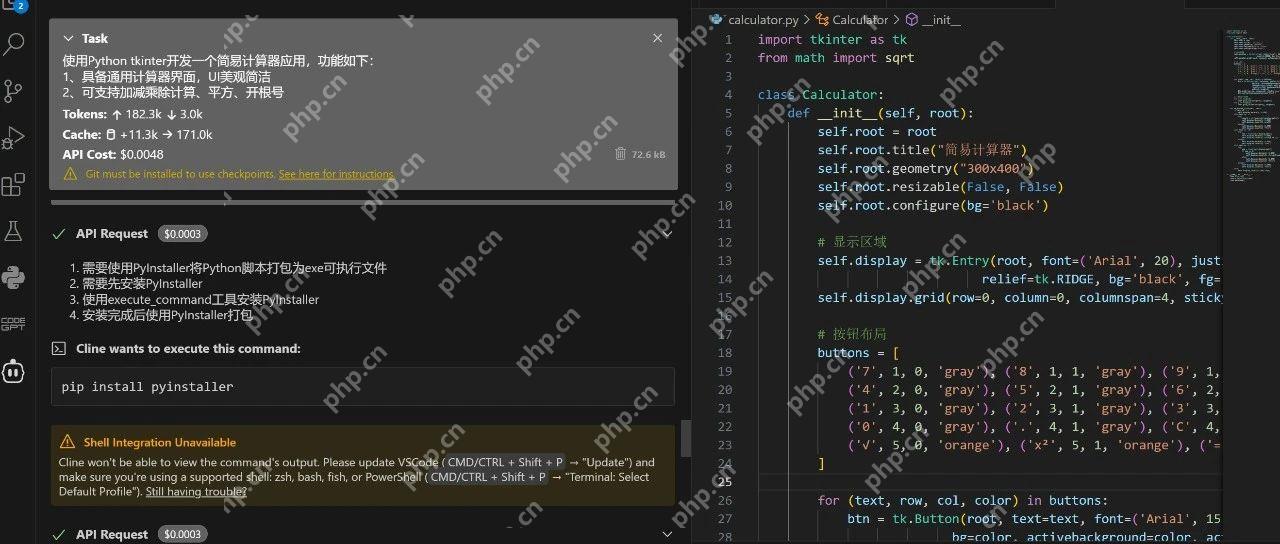1280x544 pixels.
Task: Click the first API Request label
Action: pos(112,233)
